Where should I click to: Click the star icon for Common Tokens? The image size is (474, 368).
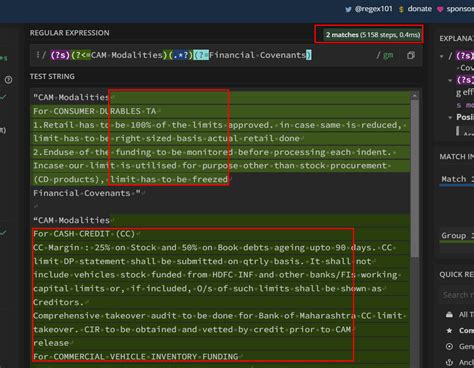449,330
